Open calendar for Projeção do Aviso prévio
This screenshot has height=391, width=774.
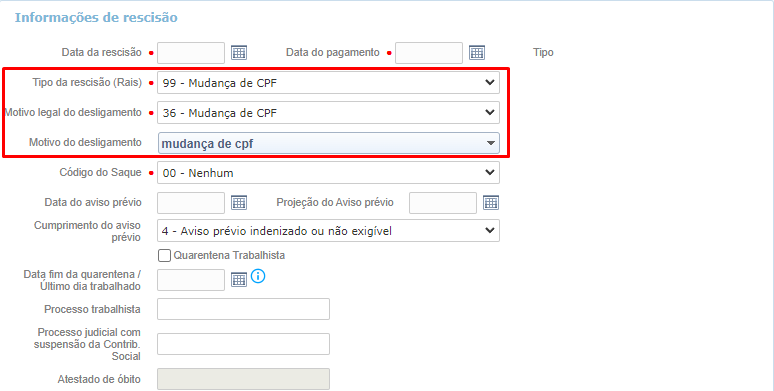click(491, 202)
